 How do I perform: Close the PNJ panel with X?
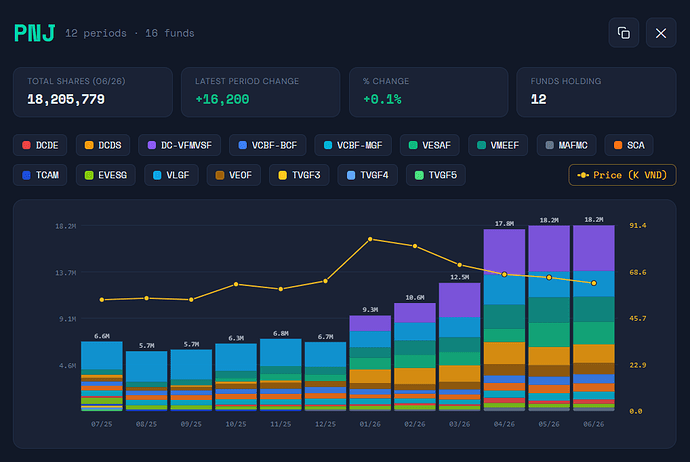(661, 33)
